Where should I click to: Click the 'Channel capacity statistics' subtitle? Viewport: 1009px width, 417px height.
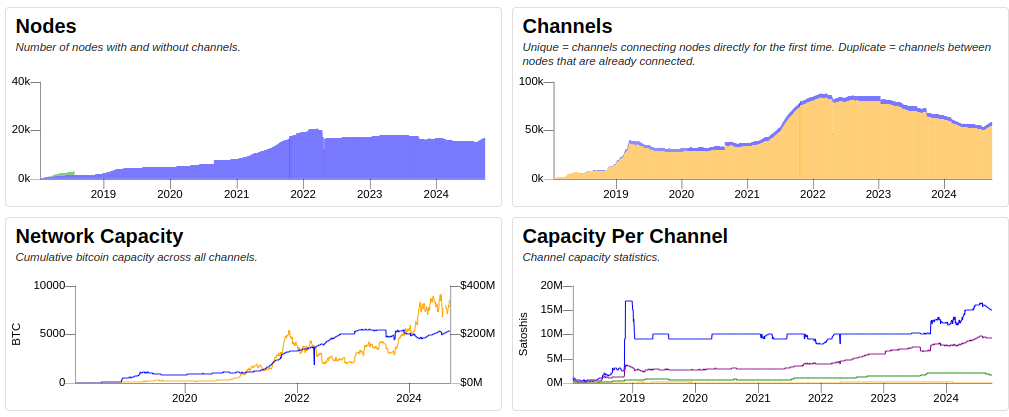tap(591, 257)
